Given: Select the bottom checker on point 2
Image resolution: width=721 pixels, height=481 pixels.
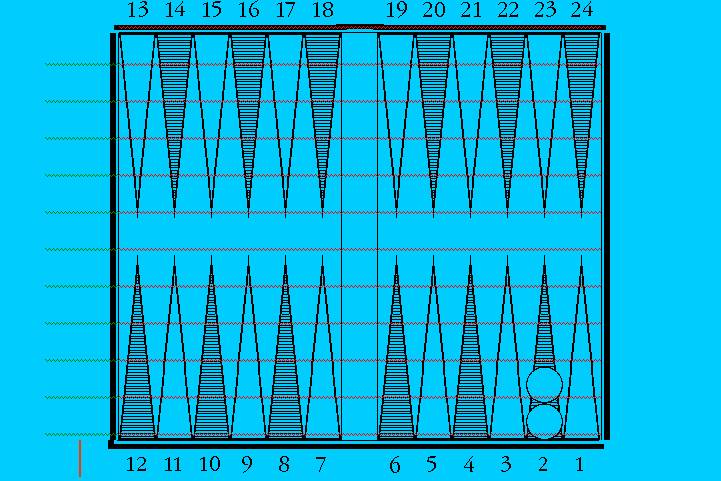Looking at the screenshot, I should (x=544, y=421).
